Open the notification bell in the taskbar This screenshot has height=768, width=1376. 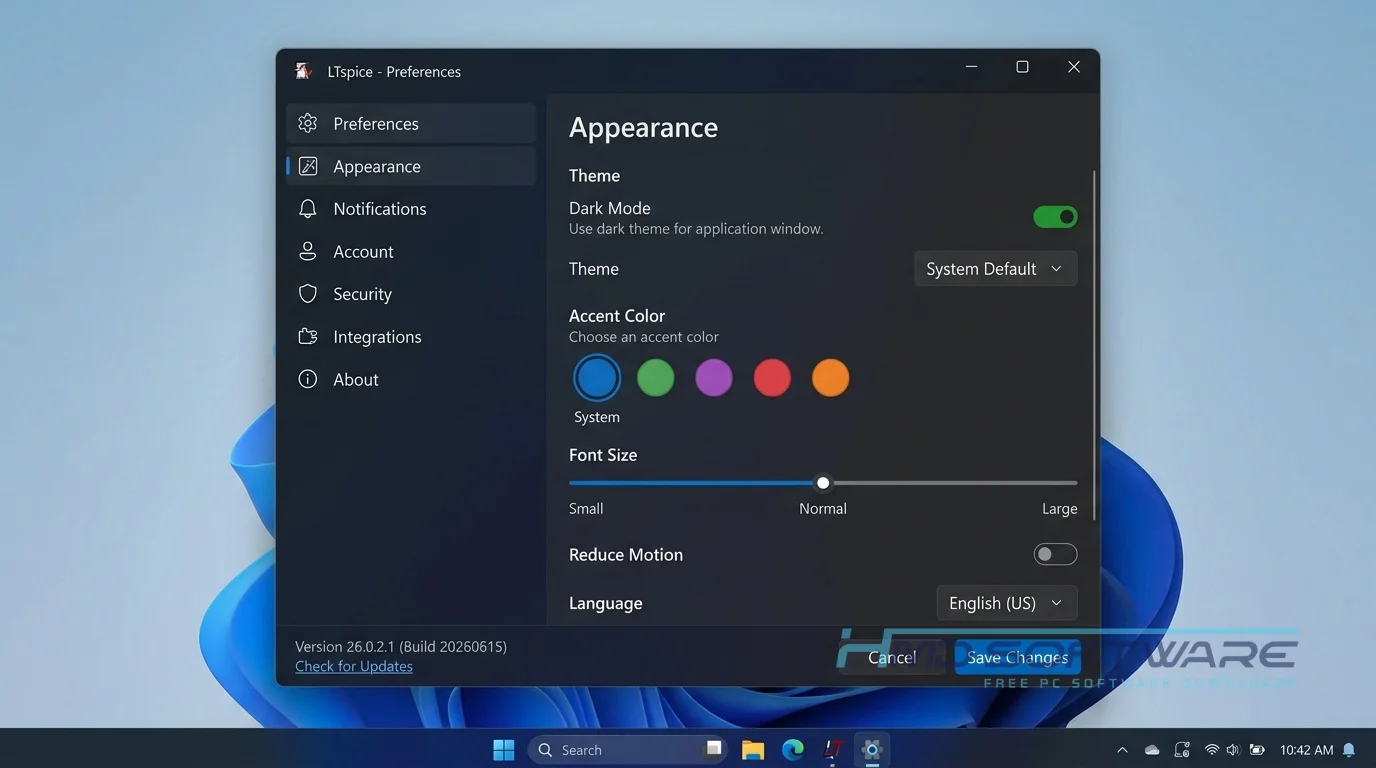click(x=1349, y=750)
